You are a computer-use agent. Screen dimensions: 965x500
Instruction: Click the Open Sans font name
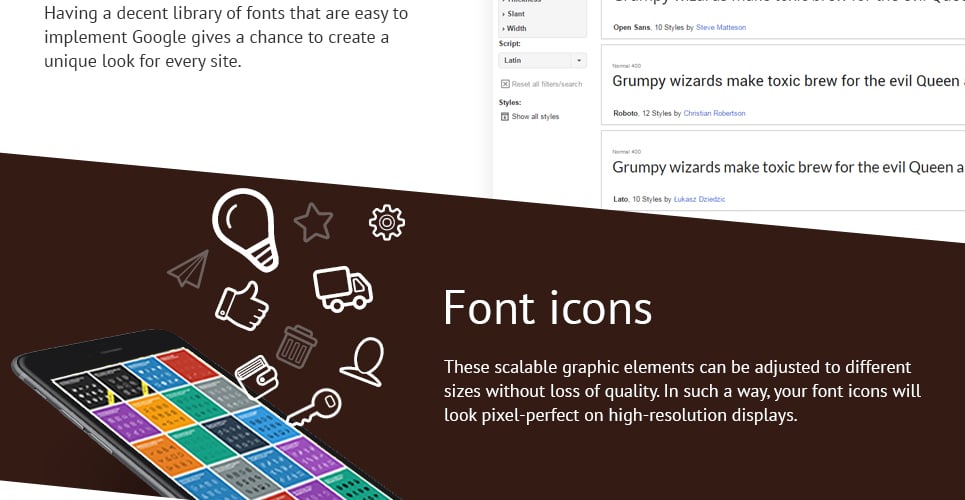click(631, 28)
